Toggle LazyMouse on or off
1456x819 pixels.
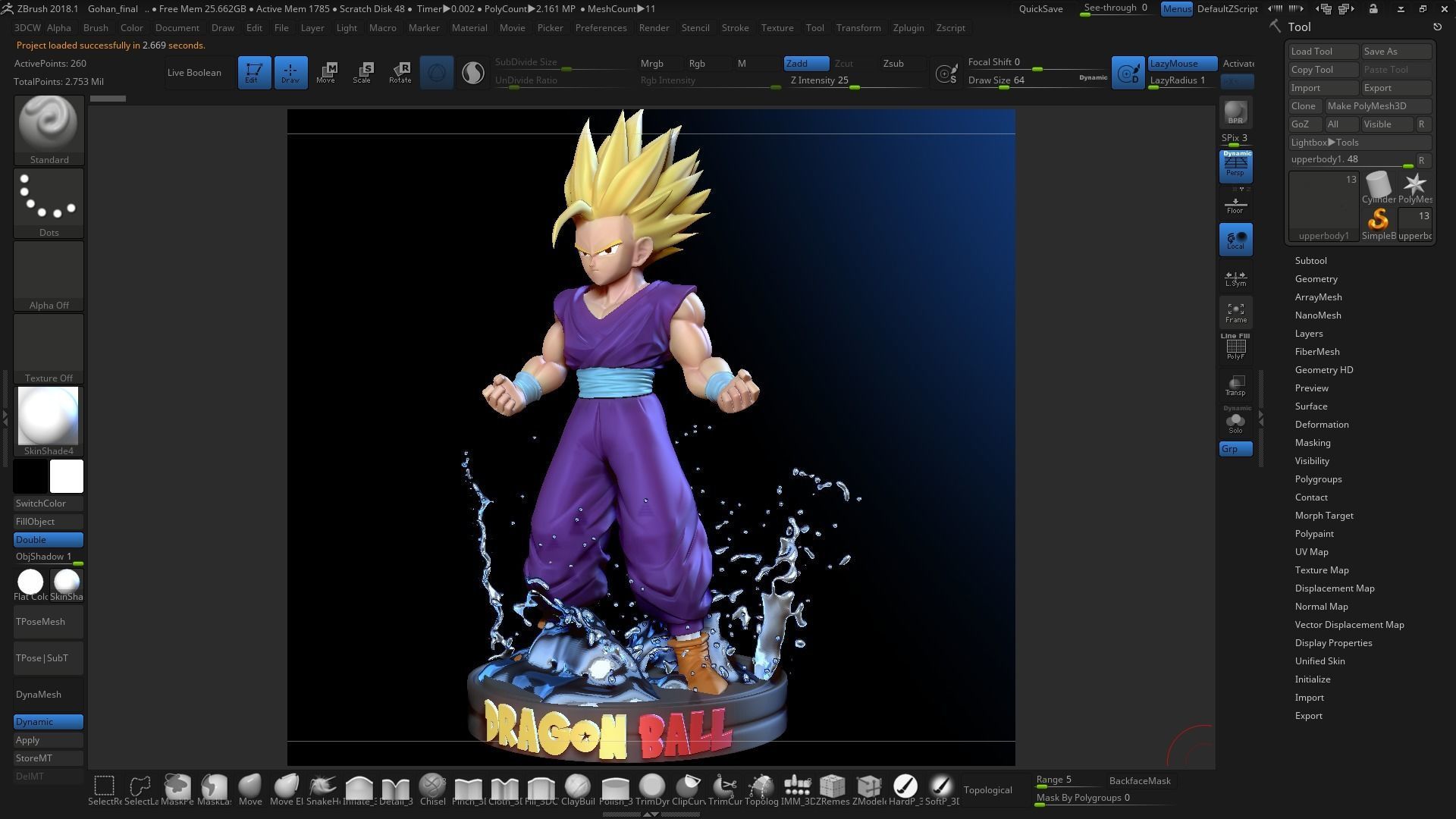click(x=1182, y=64)
